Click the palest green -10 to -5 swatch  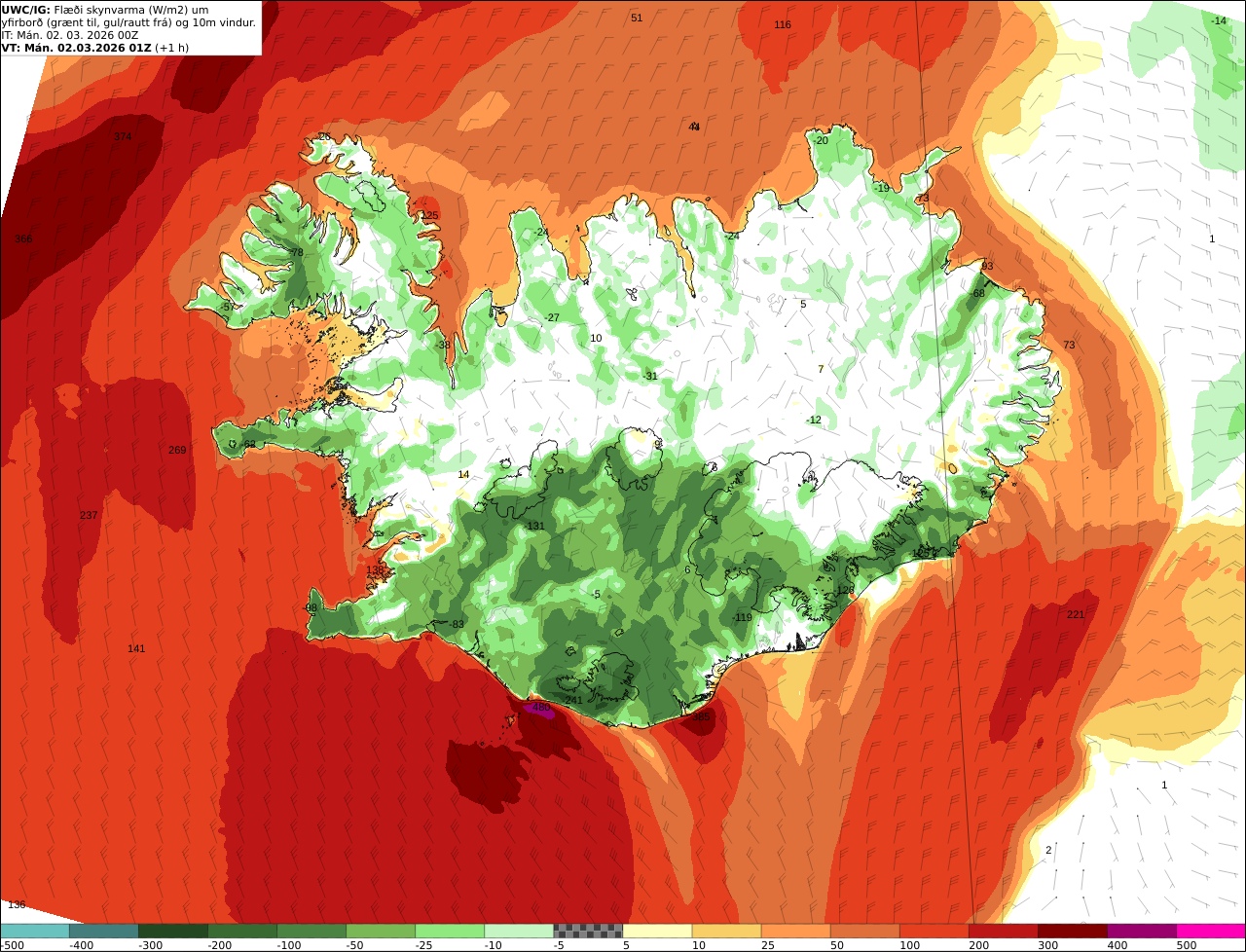519,931
